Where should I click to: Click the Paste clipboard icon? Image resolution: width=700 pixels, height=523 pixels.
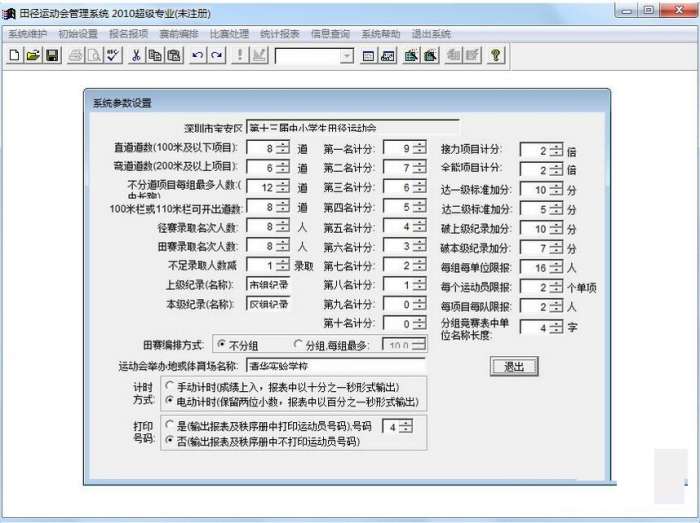(x=175, y=55)
